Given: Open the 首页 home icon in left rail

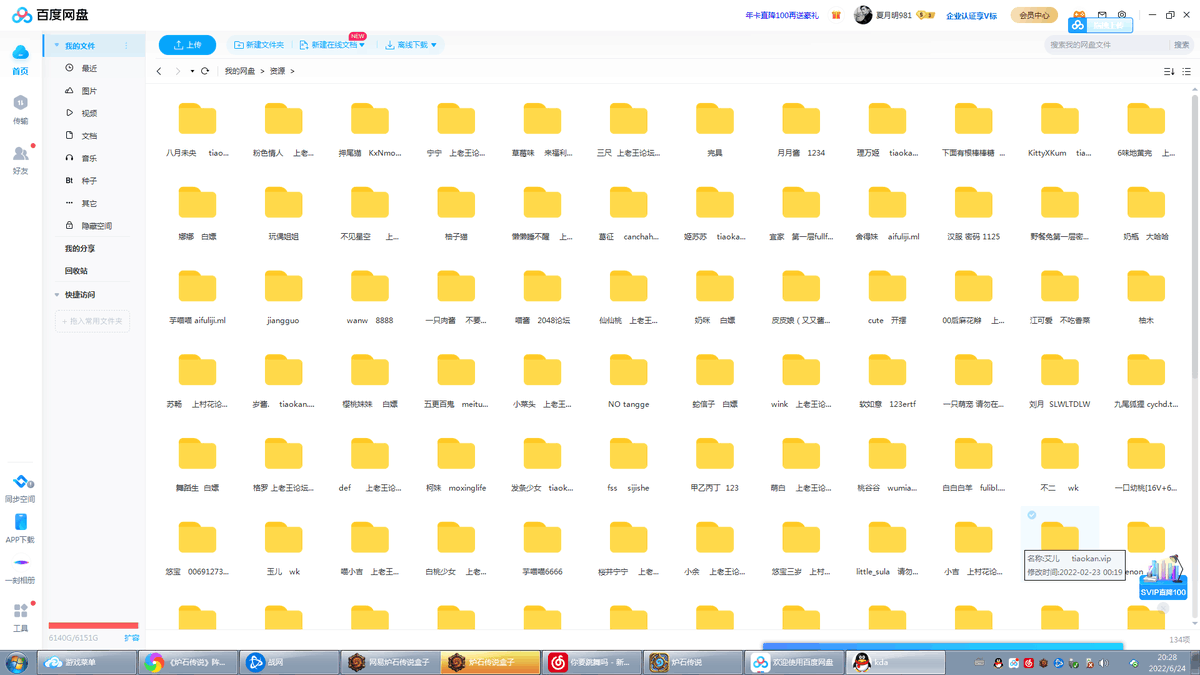Looking at the screenshot, I should pos(20,59).
